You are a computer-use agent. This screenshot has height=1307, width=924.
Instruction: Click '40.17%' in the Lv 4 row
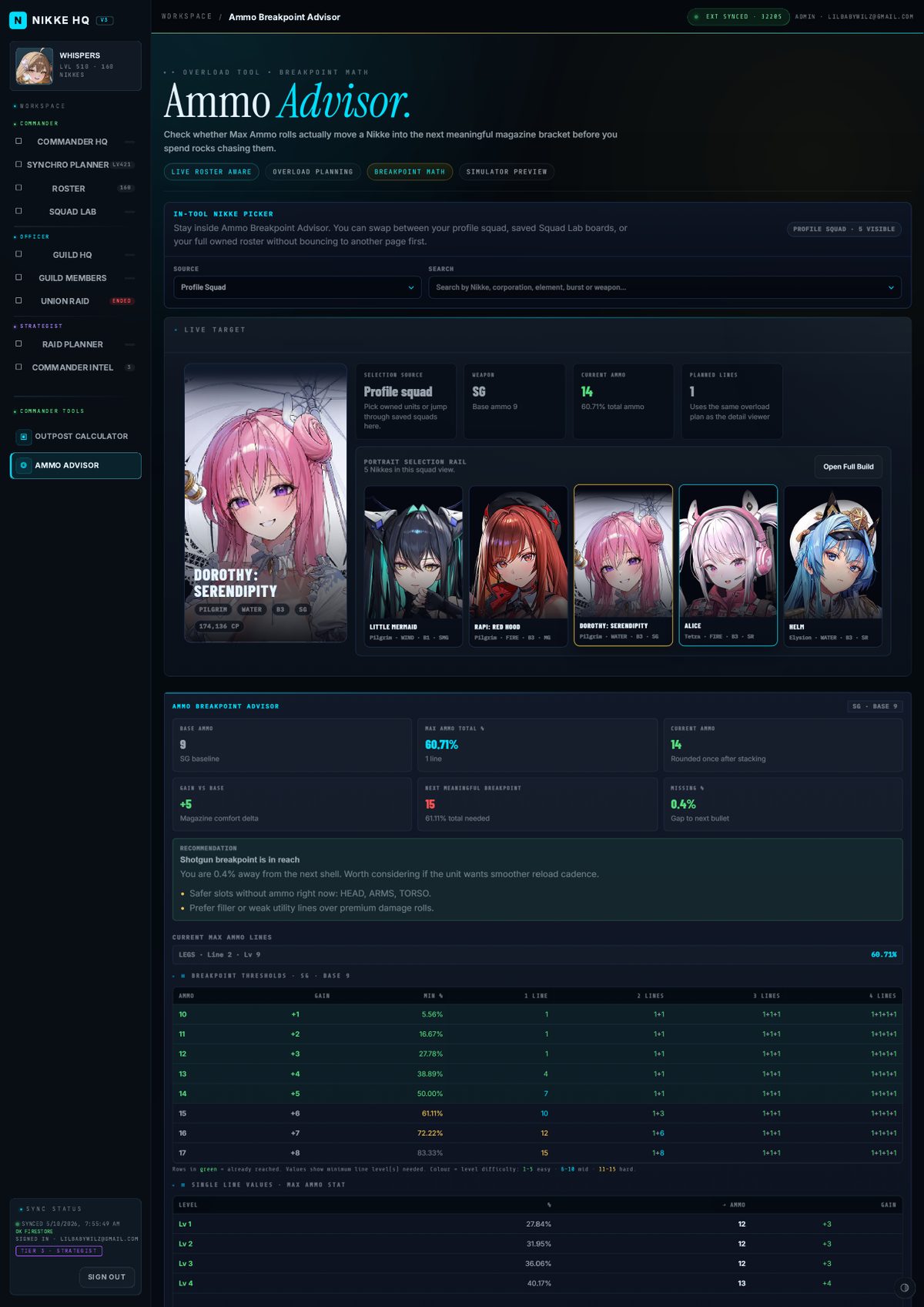[x=539, y=1283]
